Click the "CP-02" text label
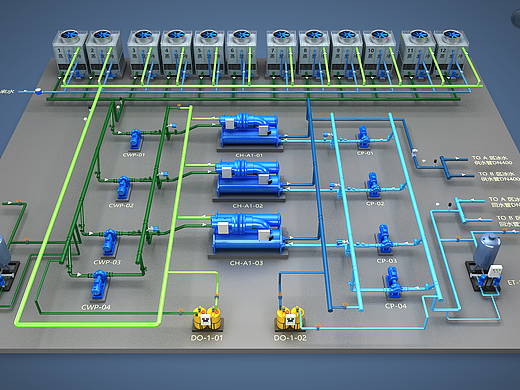 click(375, 204)
